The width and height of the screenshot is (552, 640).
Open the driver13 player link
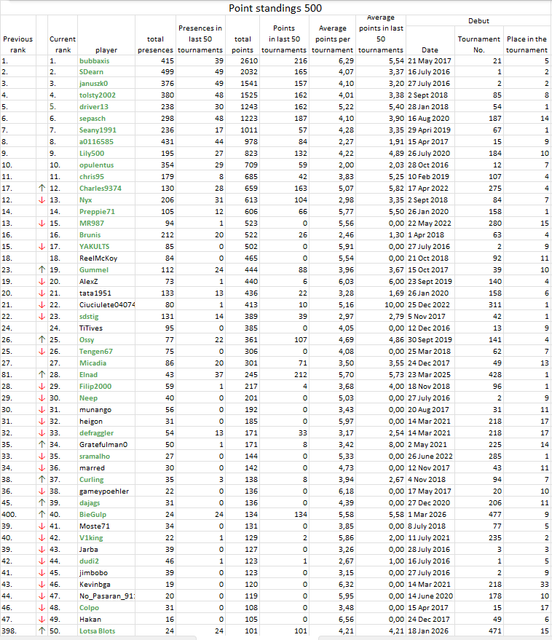[x=93, y=107]
